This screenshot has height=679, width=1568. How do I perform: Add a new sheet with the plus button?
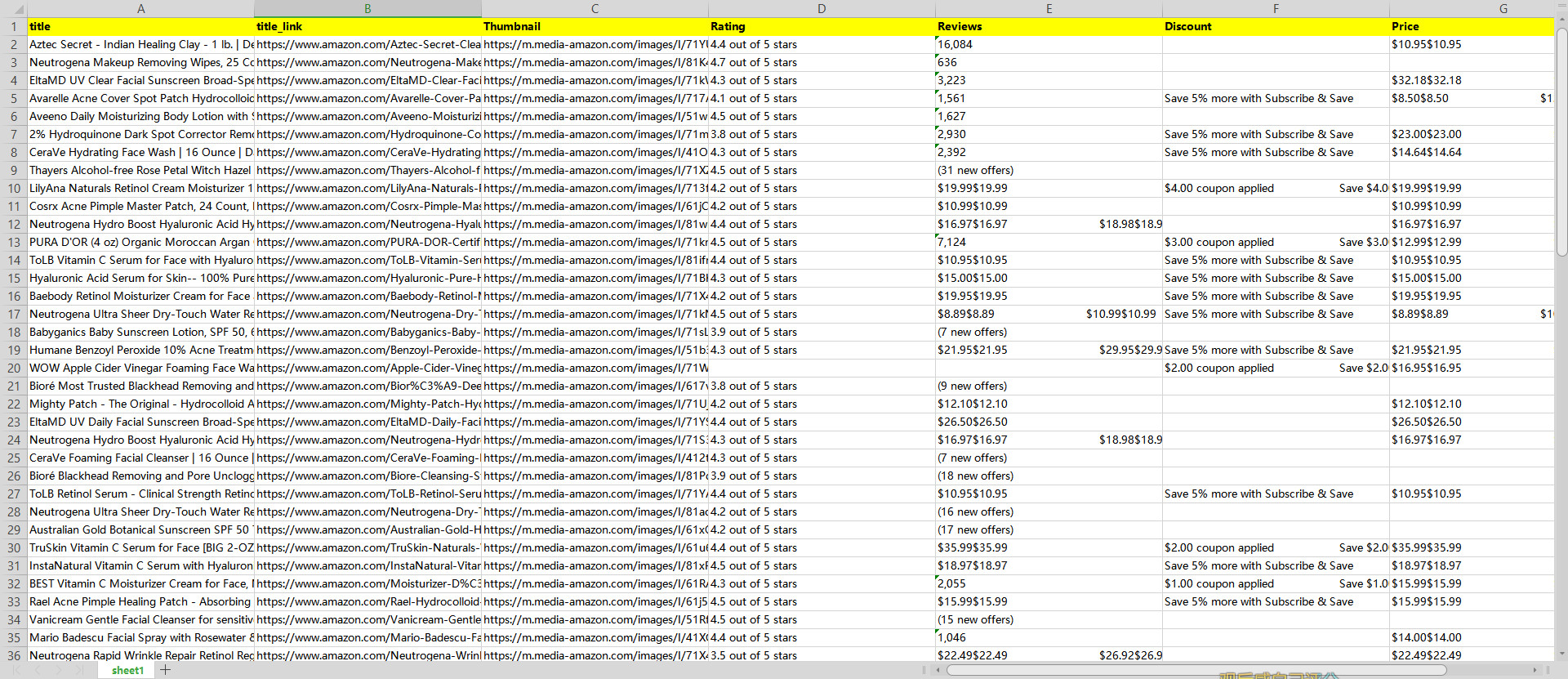coord(166,670)
